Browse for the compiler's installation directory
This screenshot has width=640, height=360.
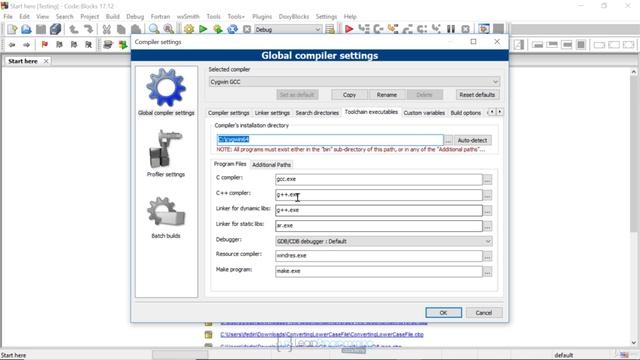pos(448,140)
